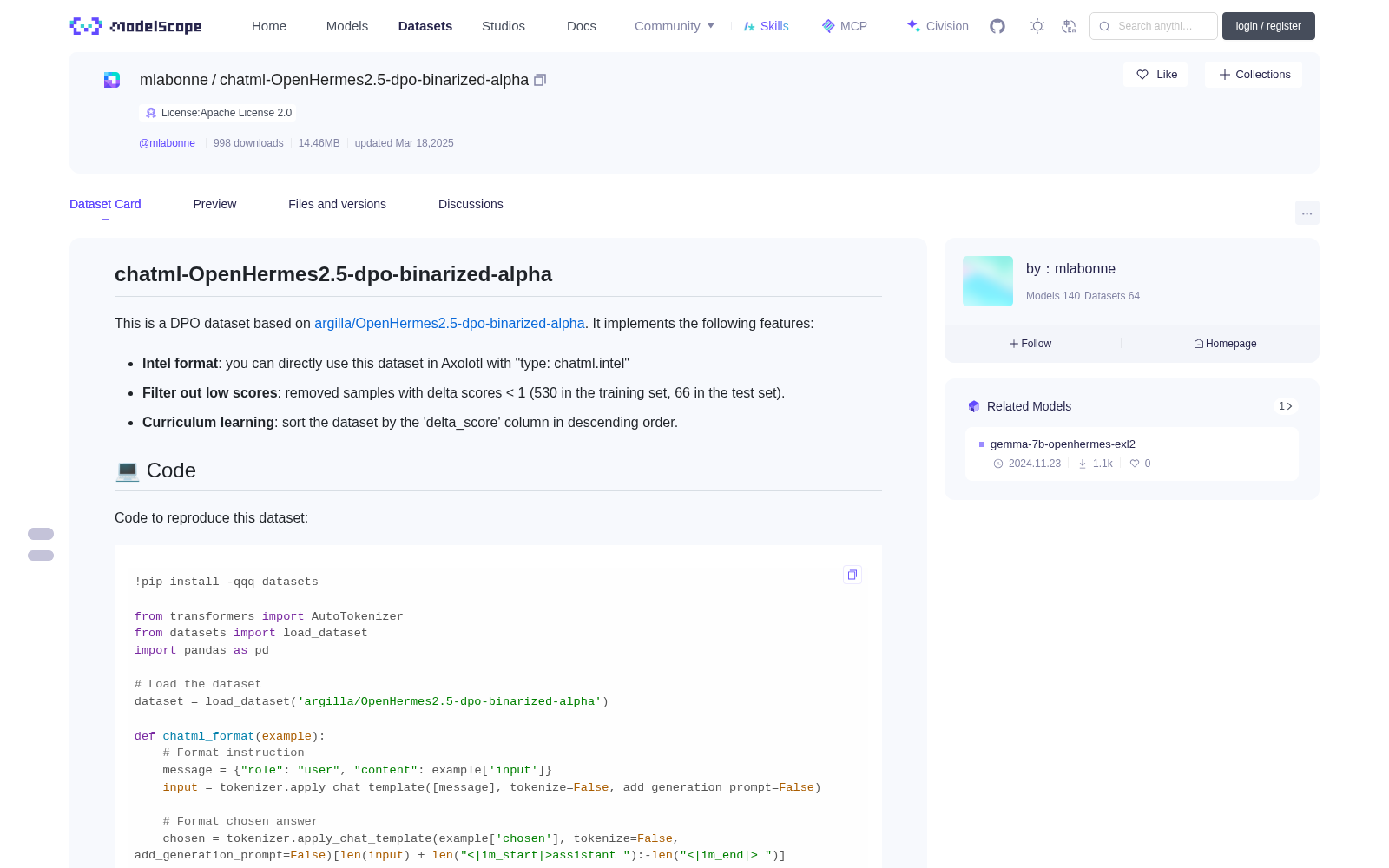Open argilla/OpenHermes2.5-dpo-binarized-alpha link
1389x868 pixels.
(450, 323)
